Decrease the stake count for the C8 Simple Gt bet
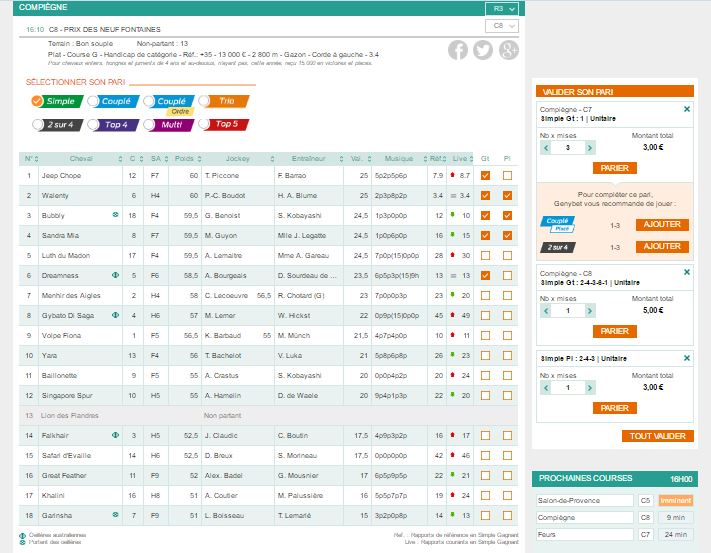This screenshot has width=711, height=553. tap(546, 311)
